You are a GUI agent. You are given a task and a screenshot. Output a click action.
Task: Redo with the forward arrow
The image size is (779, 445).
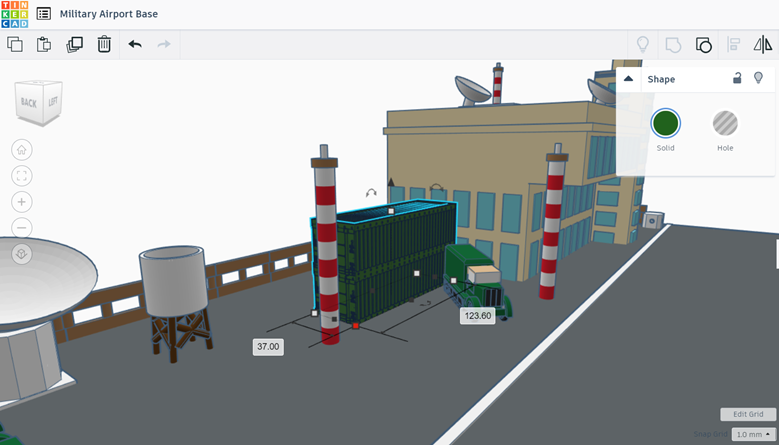(x=164, y=44)
